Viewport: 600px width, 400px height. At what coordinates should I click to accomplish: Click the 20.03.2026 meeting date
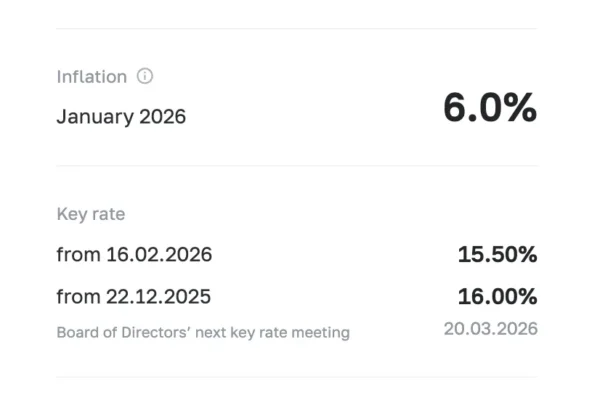click(491, 328)
